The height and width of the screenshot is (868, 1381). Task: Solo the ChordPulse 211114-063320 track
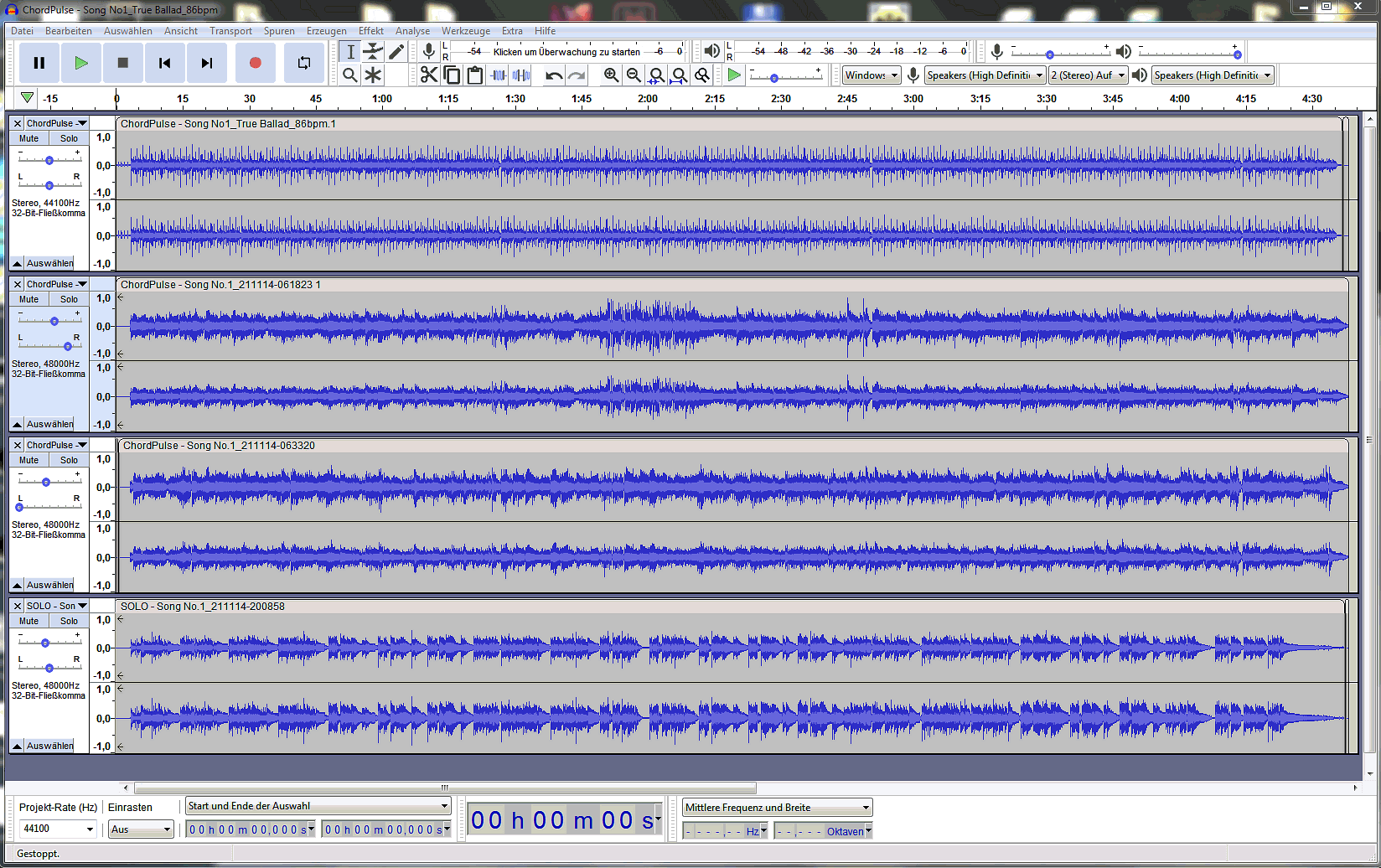pos(69,460)
